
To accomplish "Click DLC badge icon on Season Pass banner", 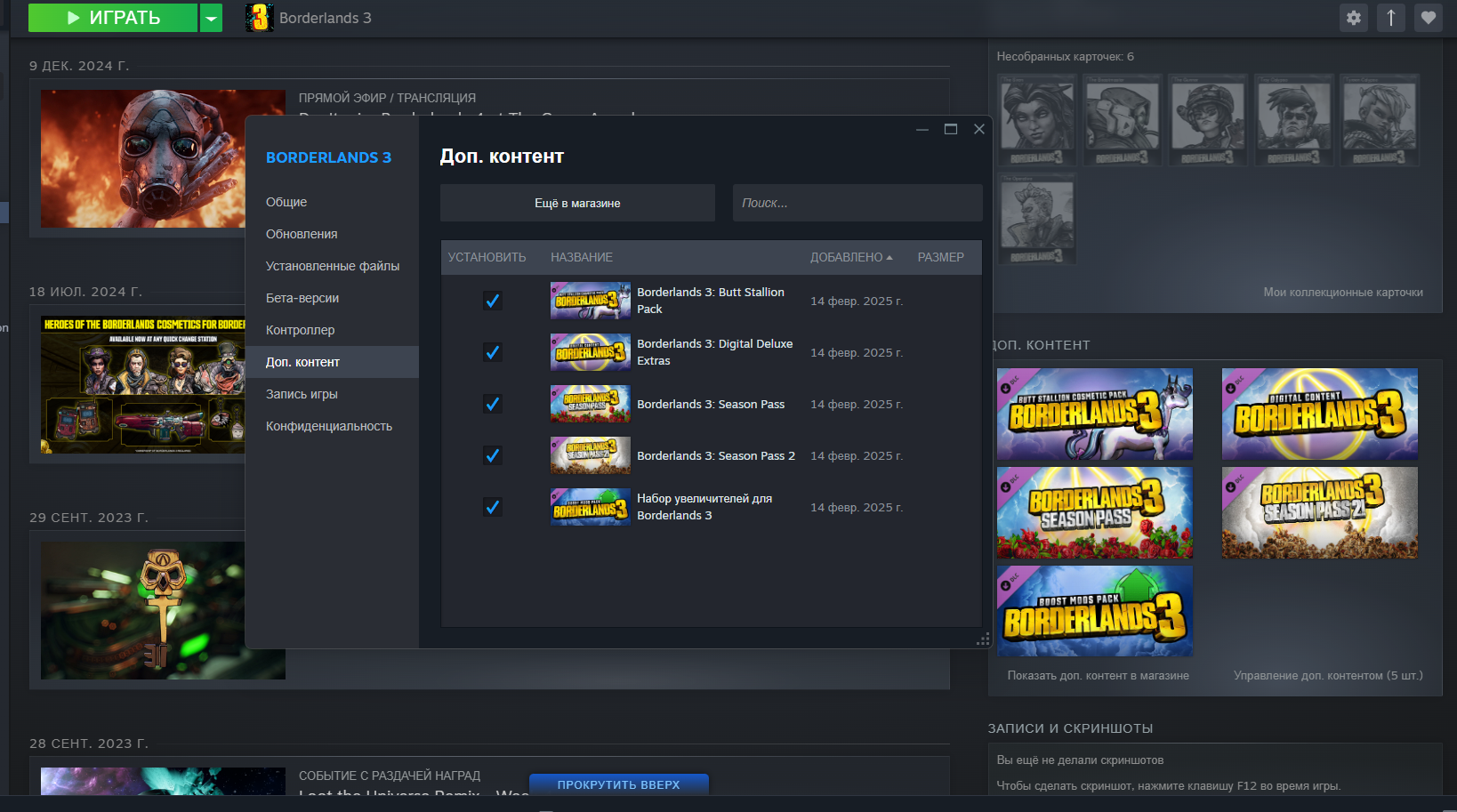I will tap(1006, 486).
